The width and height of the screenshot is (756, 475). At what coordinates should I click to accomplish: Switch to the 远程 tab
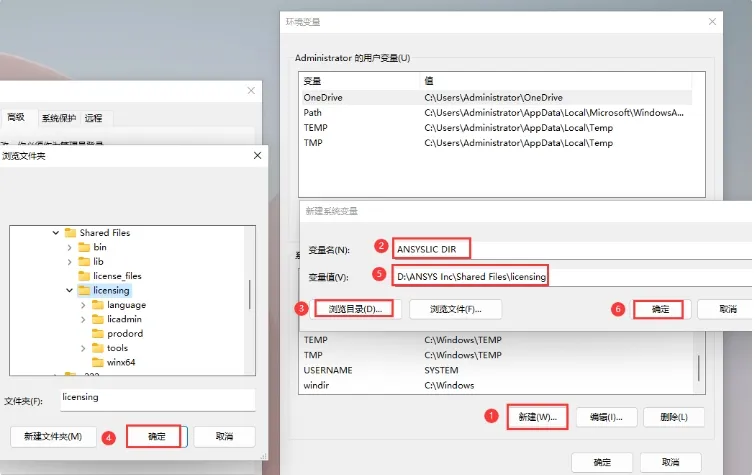tap(94, 118)
